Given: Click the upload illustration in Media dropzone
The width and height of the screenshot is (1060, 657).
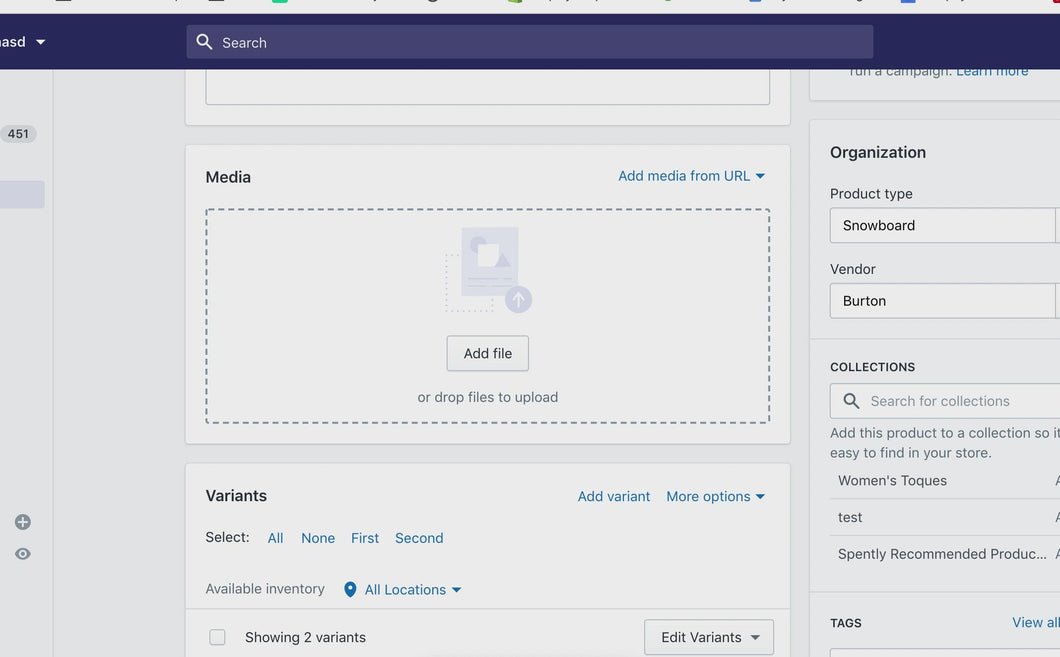Looking at the screenshot, I should point(488,270).
